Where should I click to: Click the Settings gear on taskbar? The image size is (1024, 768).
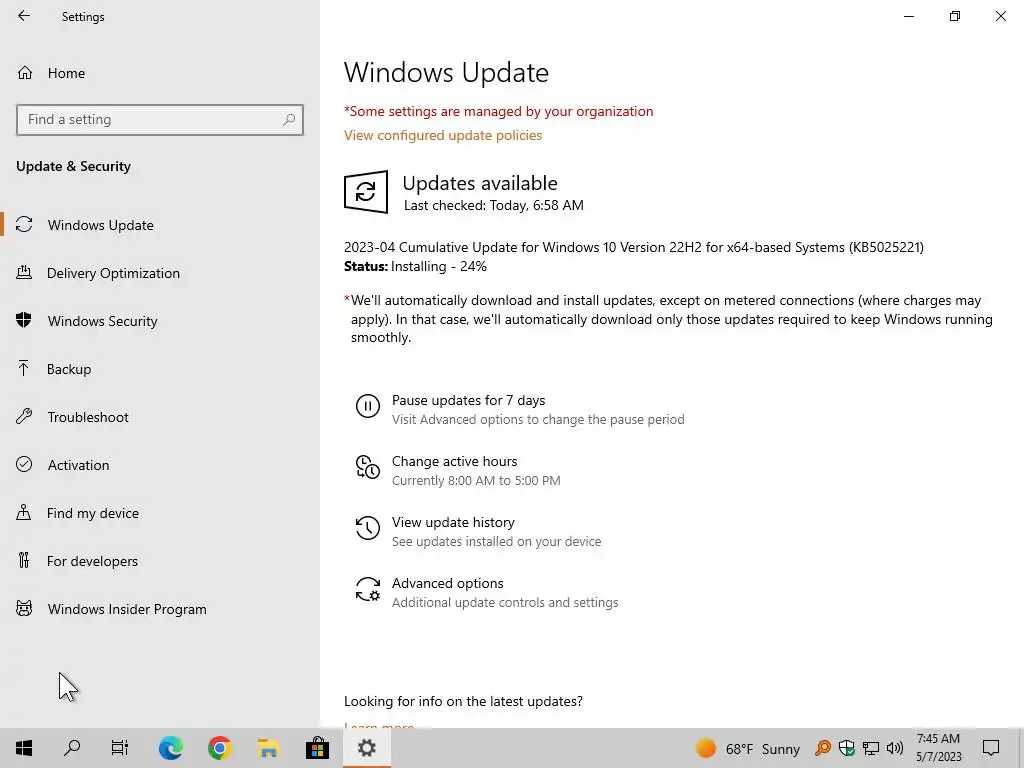[x=366, y=748]
